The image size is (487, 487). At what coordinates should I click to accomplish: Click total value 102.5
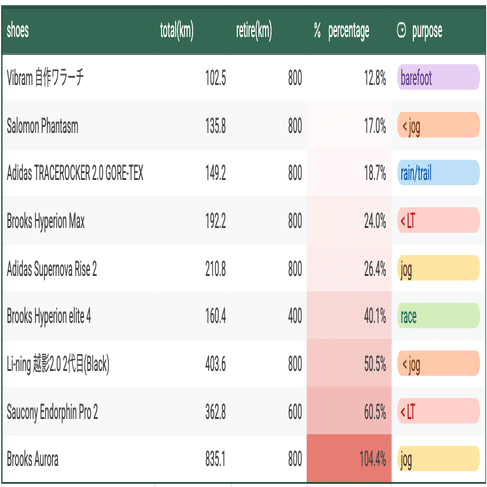pyautogui.click(x=216, y=78)
